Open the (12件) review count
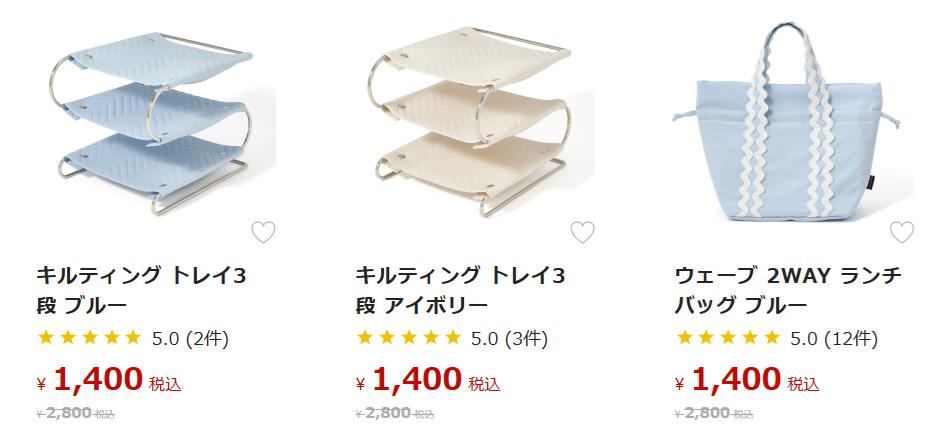934x432 pixels. pyautogui.click(x=850, y=338)
